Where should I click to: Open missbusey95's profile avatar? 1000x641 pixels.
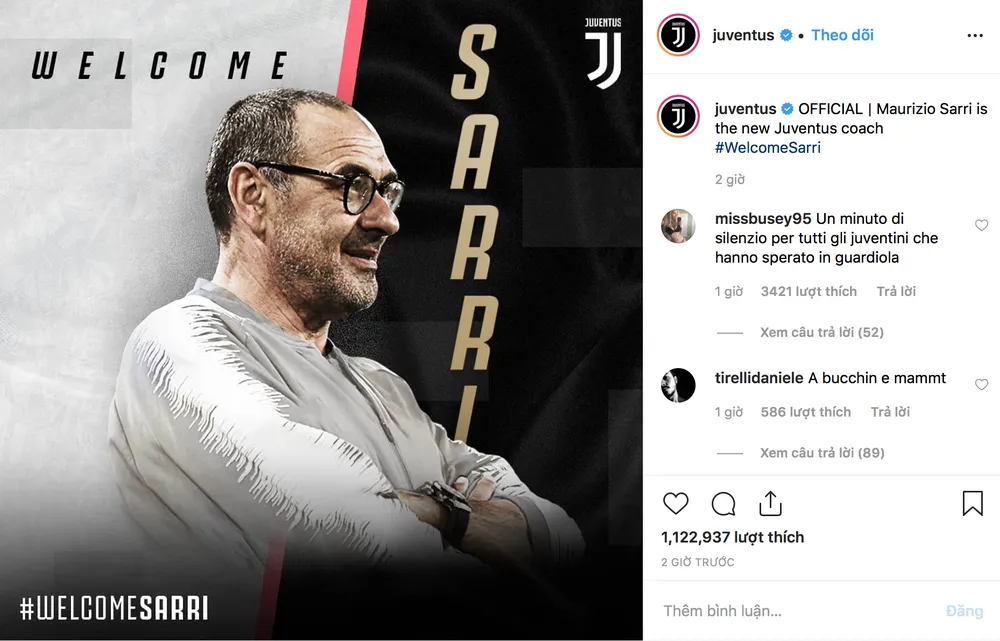(678, 226)
